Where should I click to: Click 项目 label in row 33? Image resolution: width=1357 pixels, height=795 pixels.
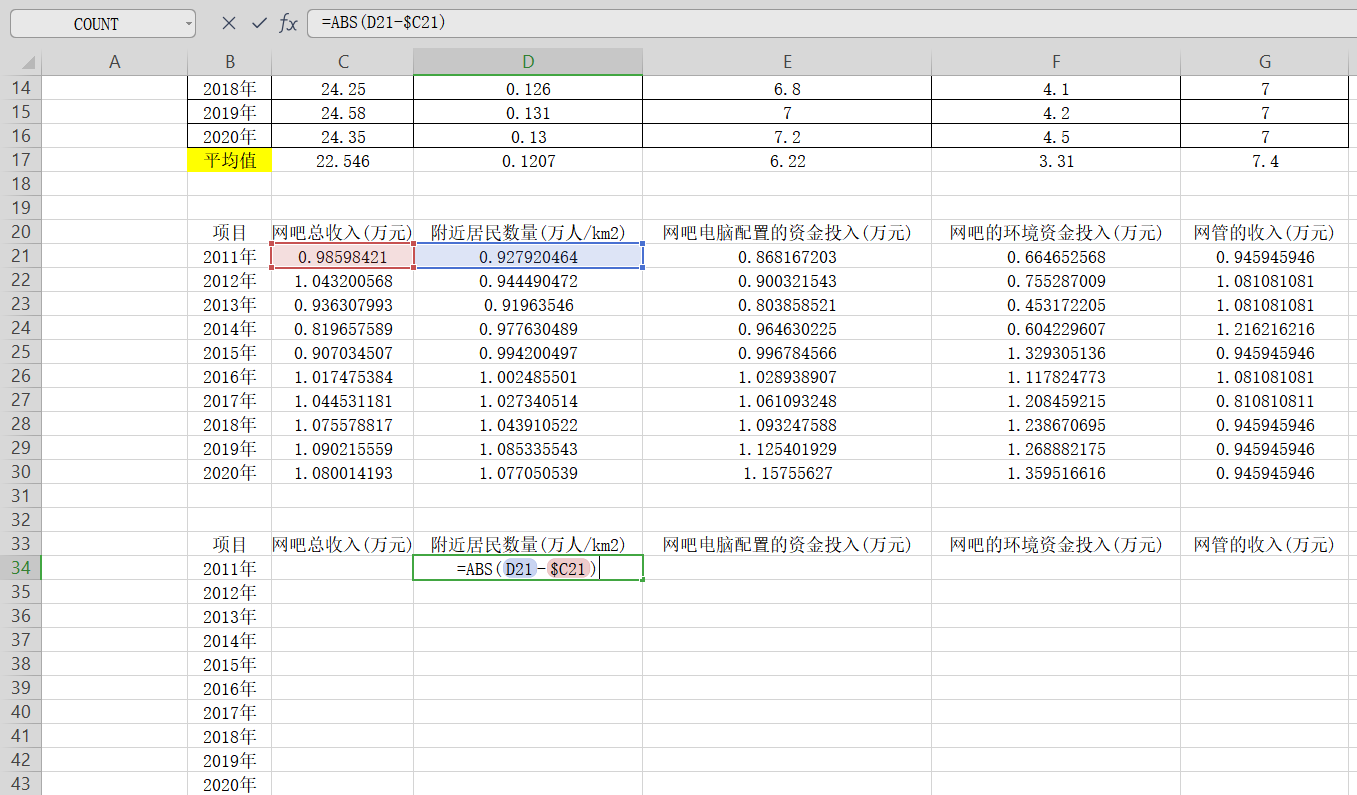tap(229, 544)
